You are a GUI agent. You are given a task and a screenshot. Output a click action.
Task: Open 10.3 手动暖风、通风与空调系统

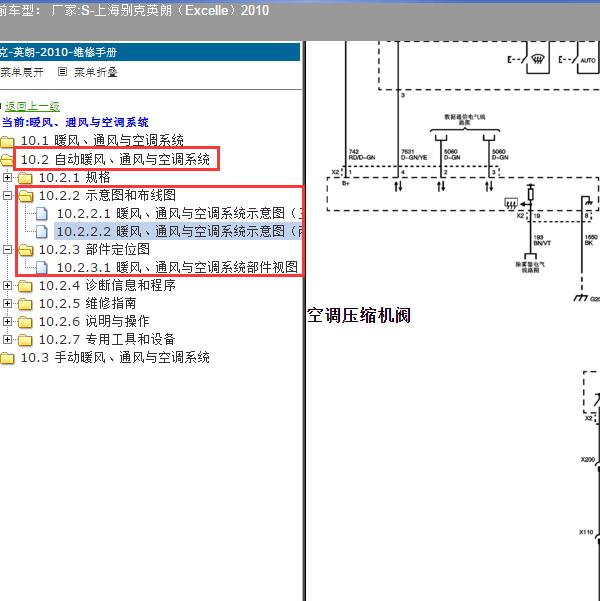click(115, 358)
